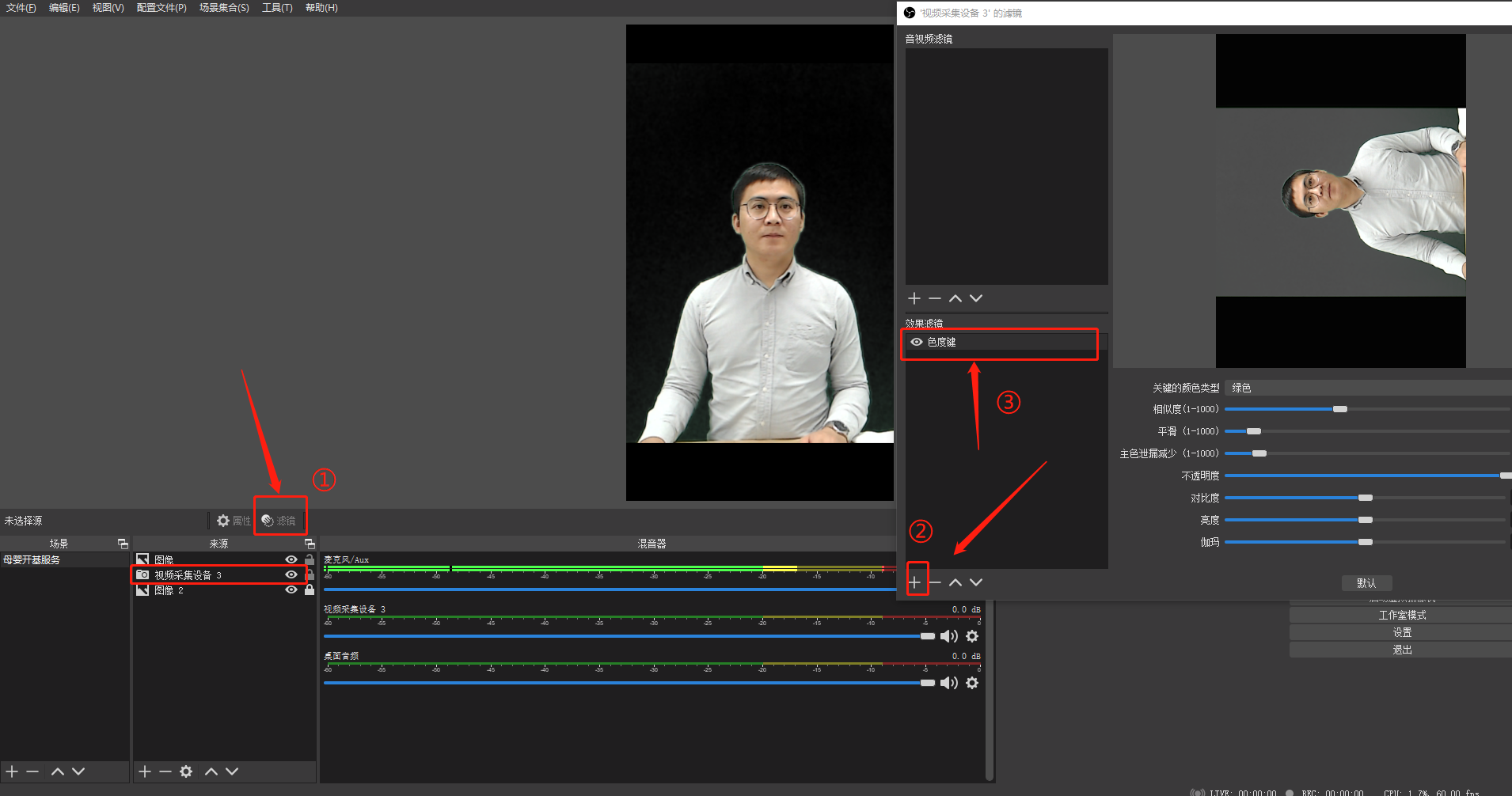Open the 滤镜 filters button in source toolbar
This screenshot has width=1512, height=796.
[x=279, y=521]
